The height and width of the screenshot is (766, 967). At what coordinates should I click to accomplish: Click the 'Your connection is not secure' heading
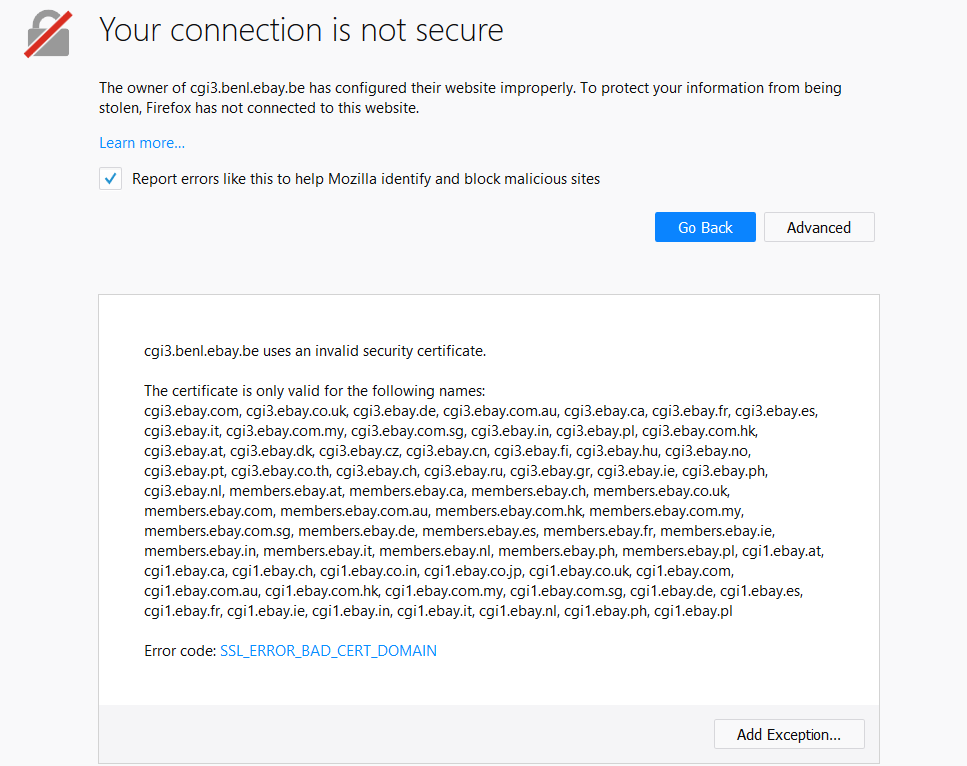[301, 30]
